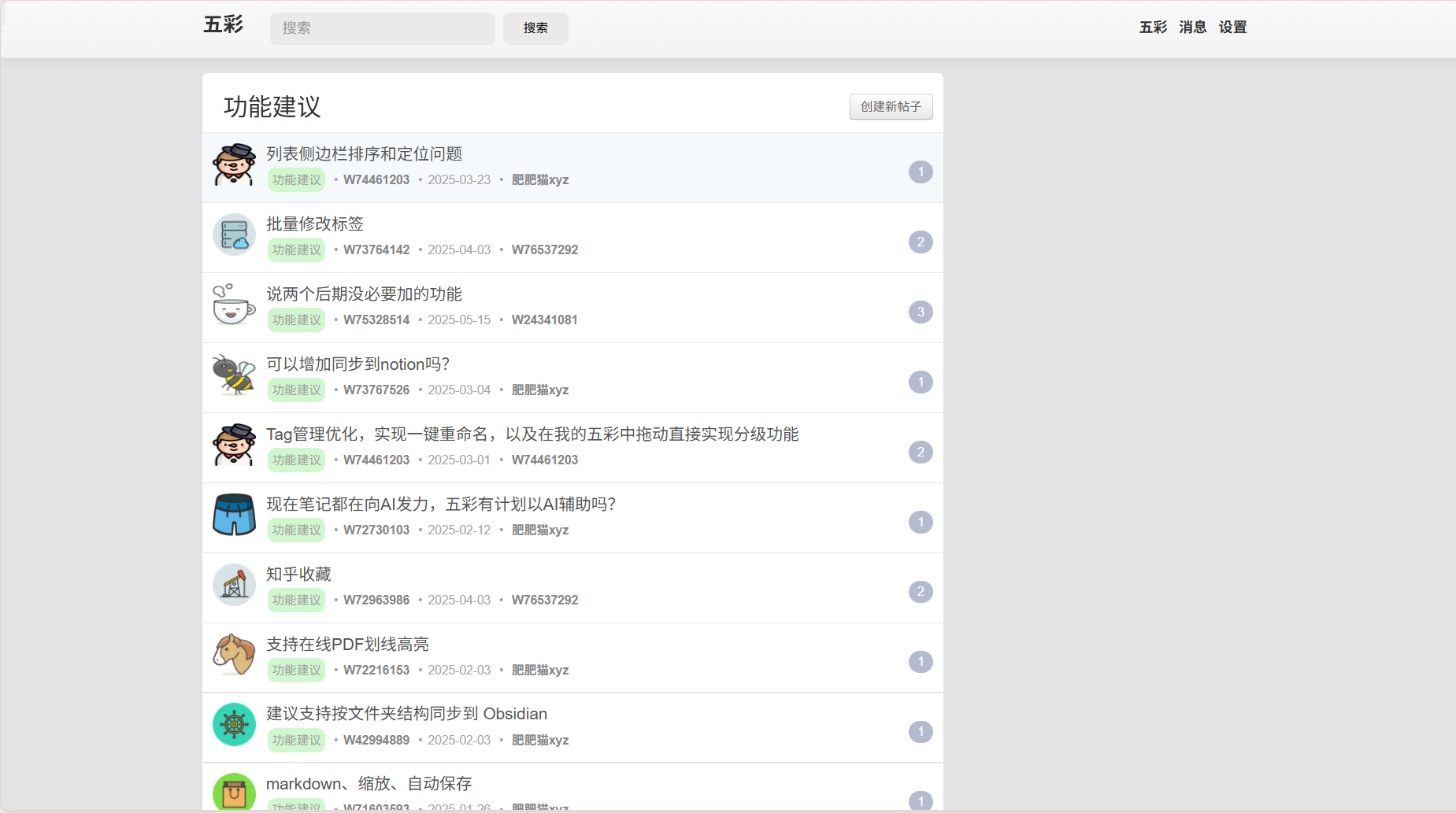The height and width of the screenshot is (813, 1456).
Task: Click the 五彩 logo at top left
Action: (224, 25)
